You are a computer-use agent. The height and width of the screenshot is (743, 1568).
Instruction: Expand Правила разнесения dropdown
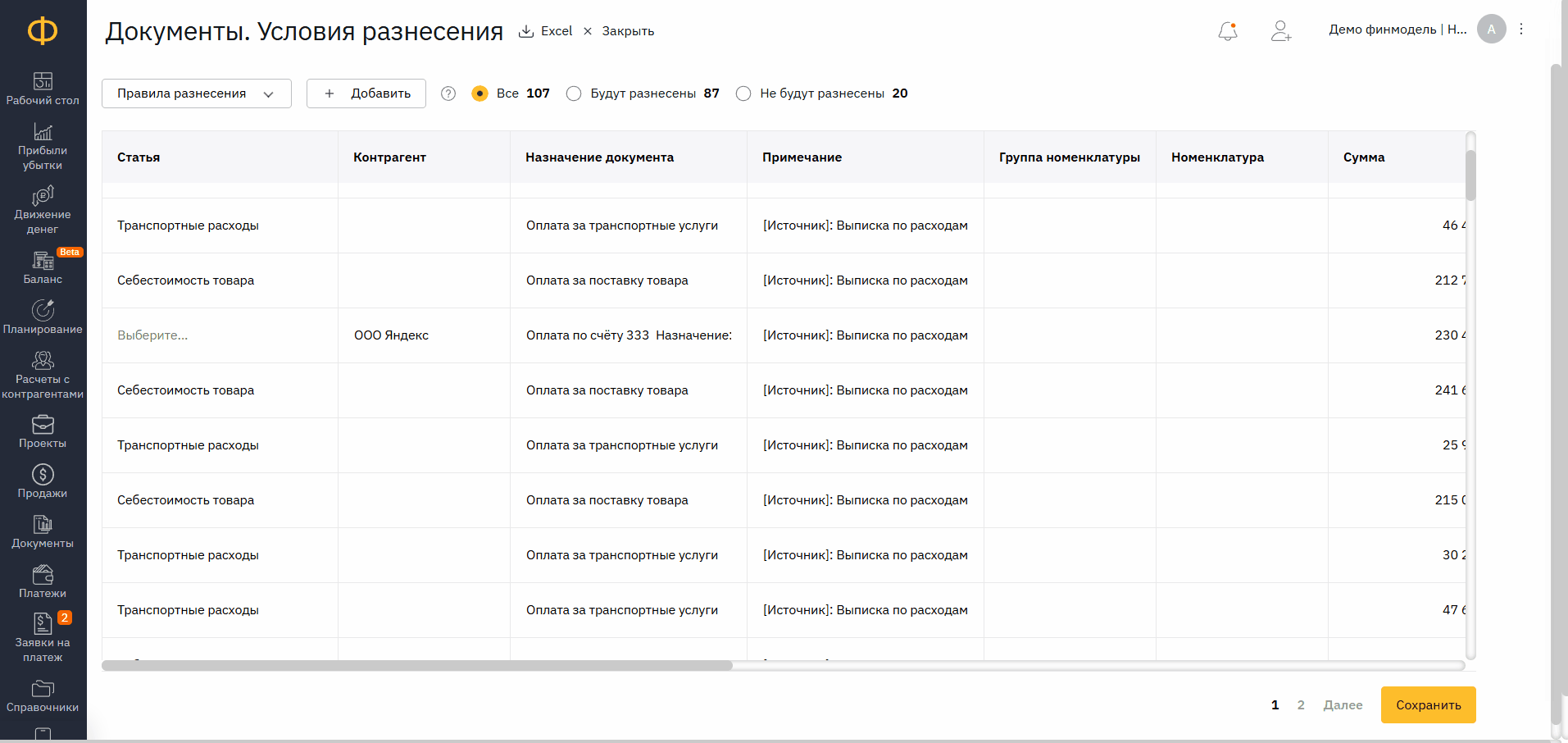(196, 93)
